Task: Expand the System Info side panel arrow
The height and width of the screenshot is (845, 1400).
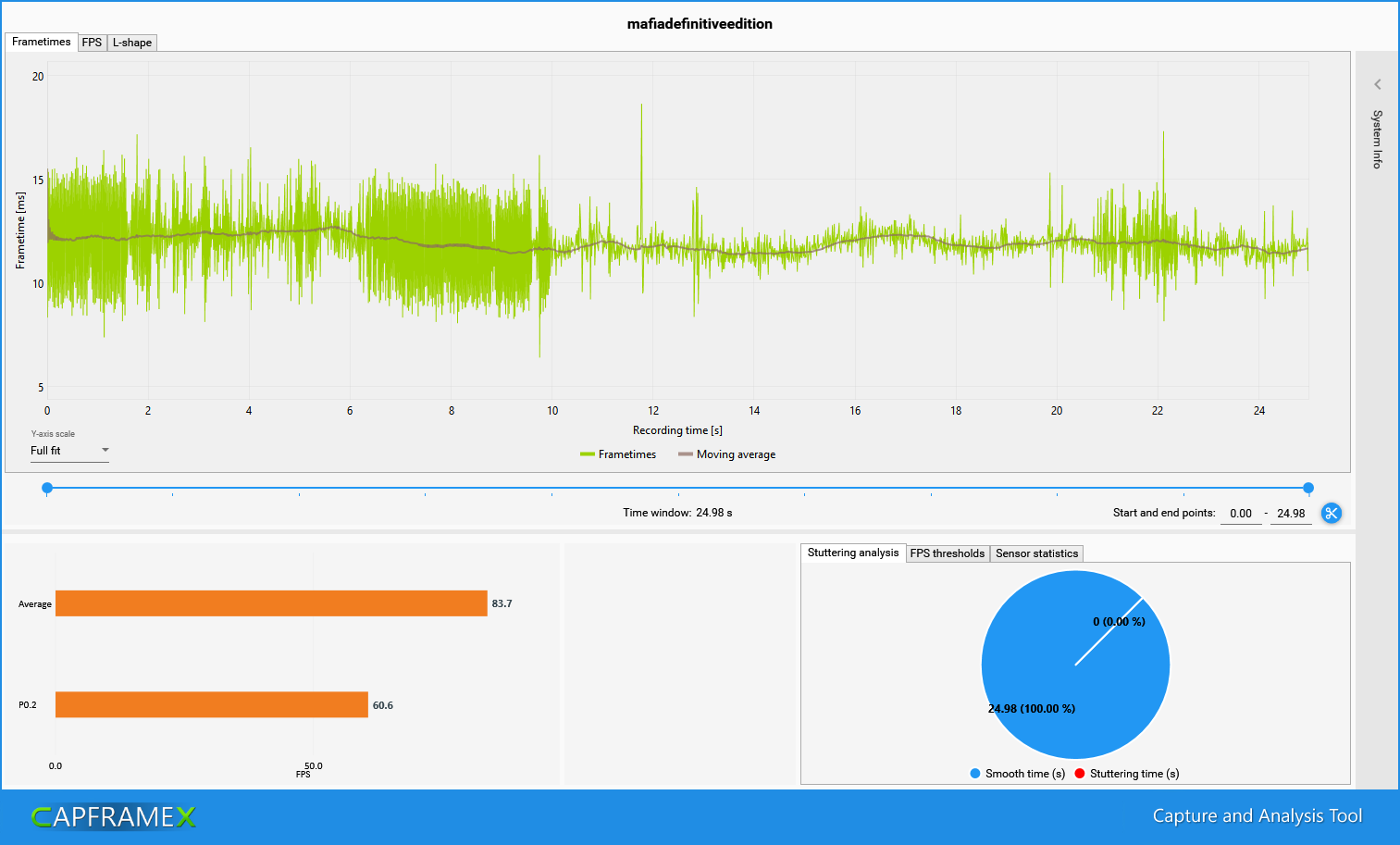Action: pyautogui.click(x=1378, y=84)
